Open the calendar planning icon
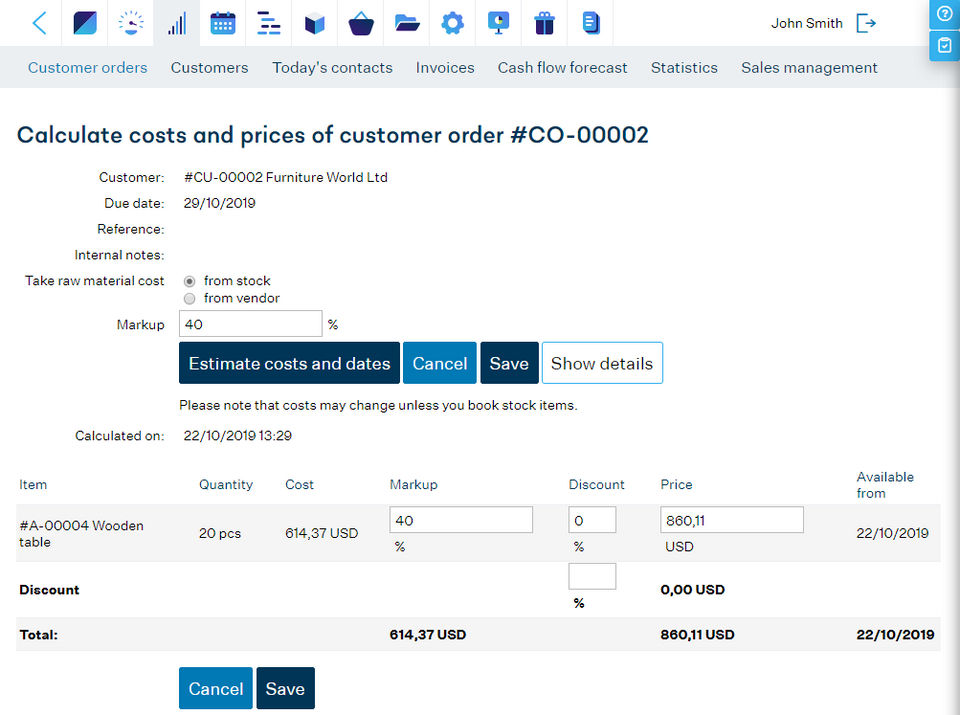The width and height of the screenshot is (960, 715). point(223,23)
